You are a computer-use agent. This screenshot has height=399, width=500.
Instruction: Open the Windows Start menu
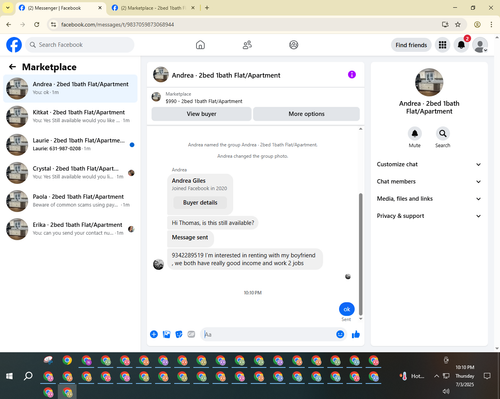point(9,376)
